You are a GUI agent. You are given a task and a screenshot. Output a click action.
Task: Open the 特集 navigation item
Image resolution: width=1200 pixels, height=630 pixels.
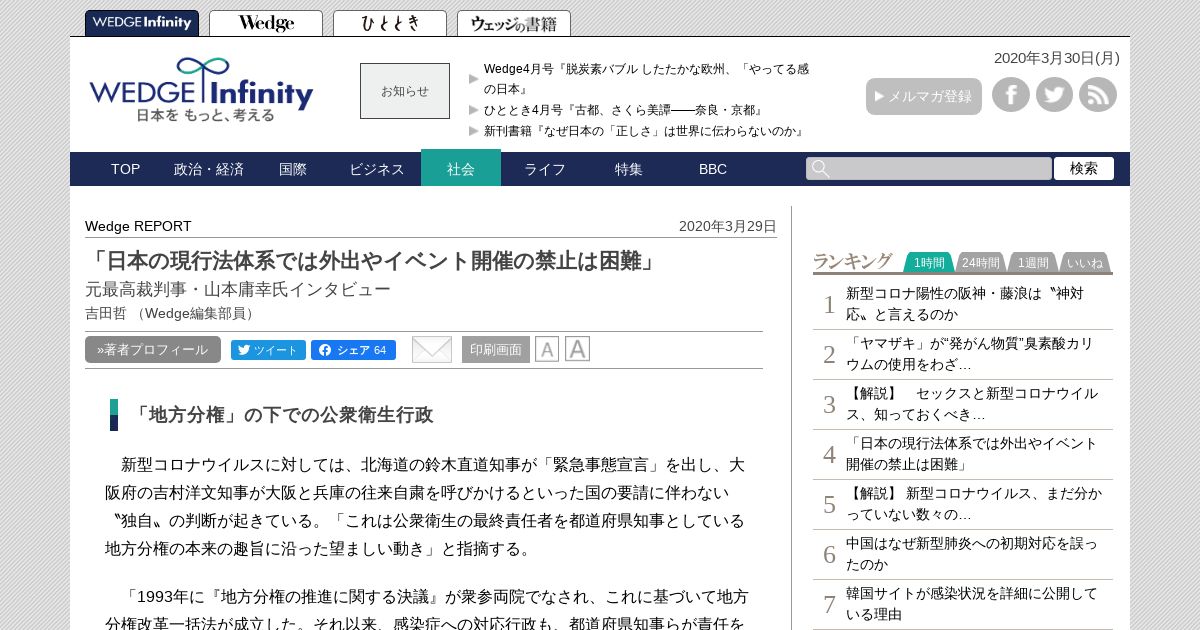click(x=629, y=169)
